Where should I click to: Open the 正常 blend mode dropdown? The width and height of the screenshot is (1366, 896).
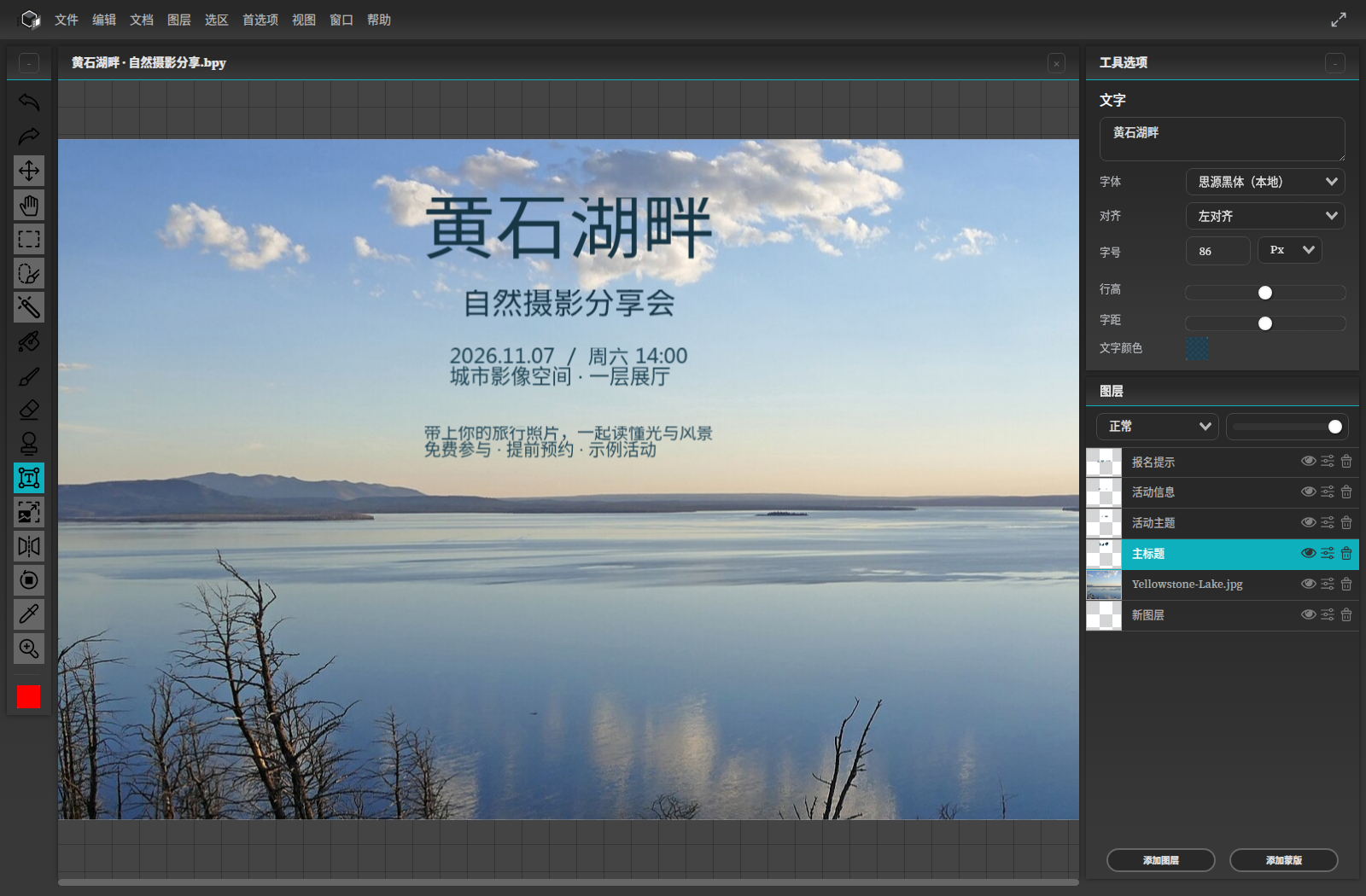click(x=1157, y=426)
